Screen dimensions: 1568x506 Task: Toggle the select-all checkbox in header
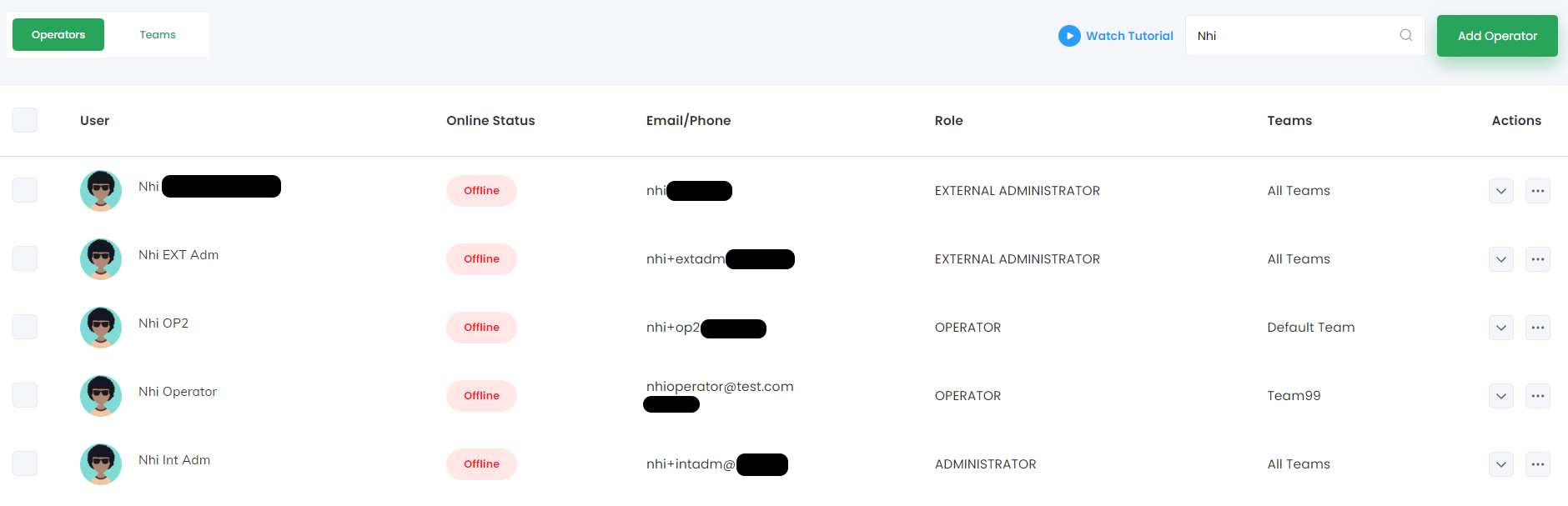pos(25,120)
